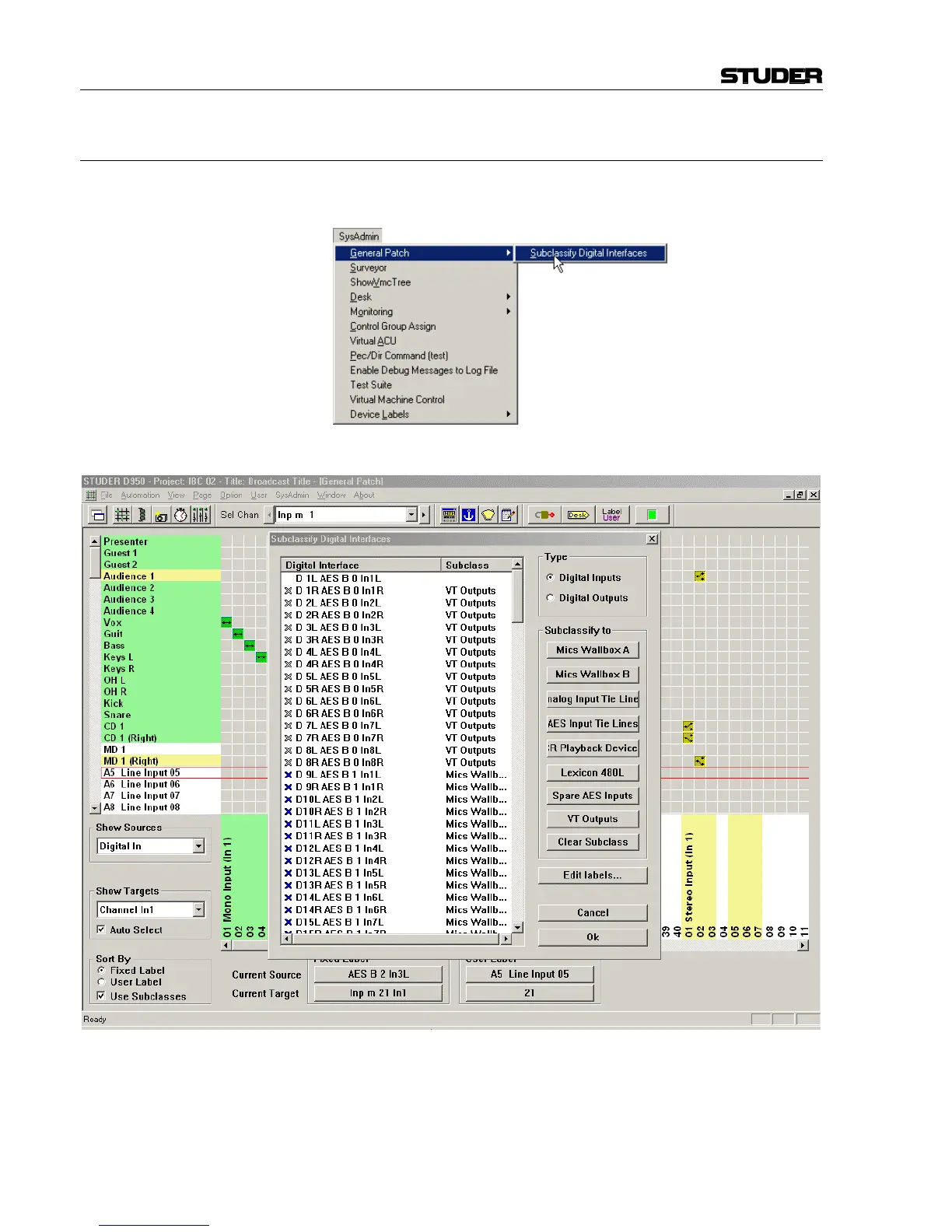Select the Digital Inputs radio button

coord(551,578)
